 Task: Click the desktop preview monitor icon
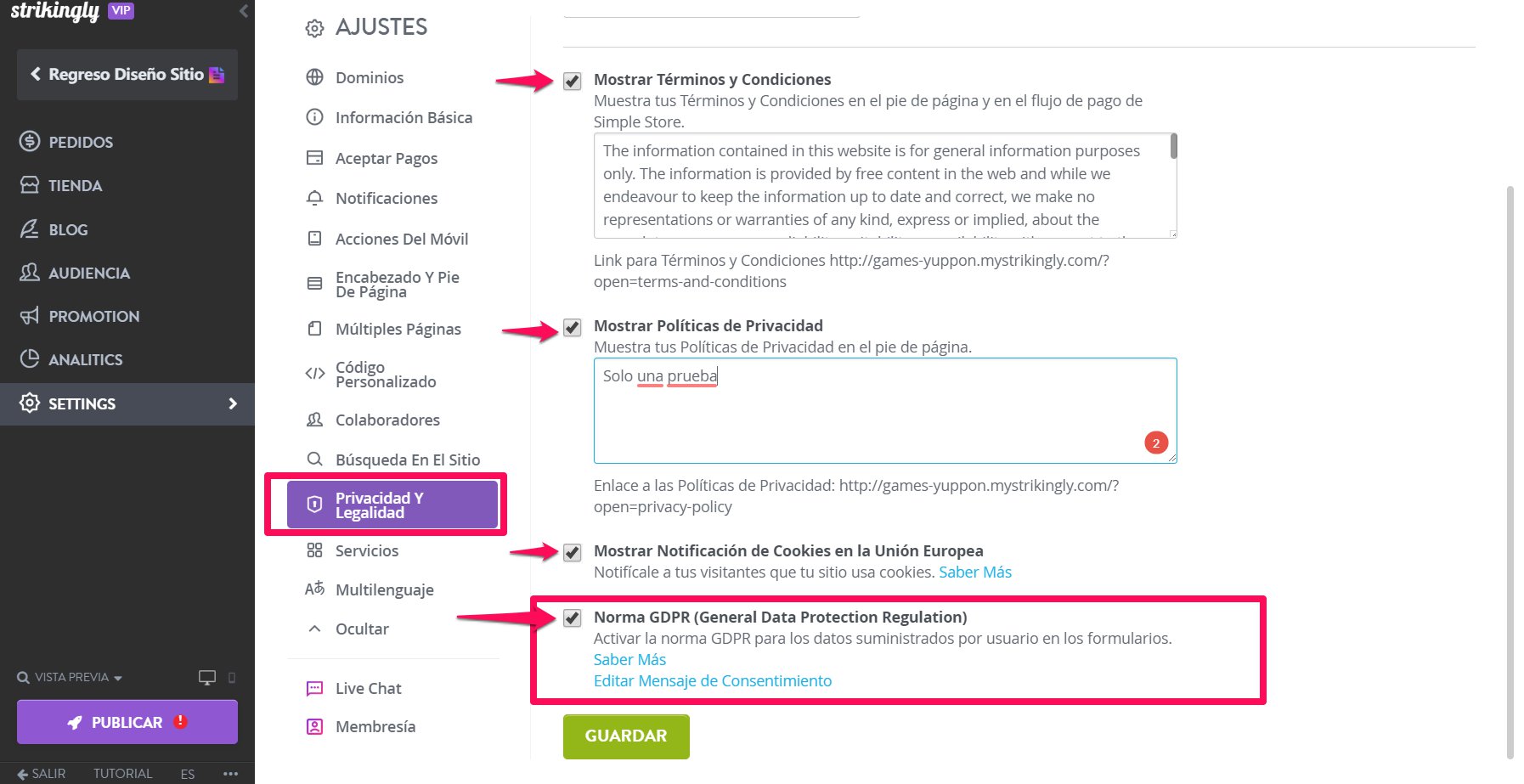pos(206,677)
